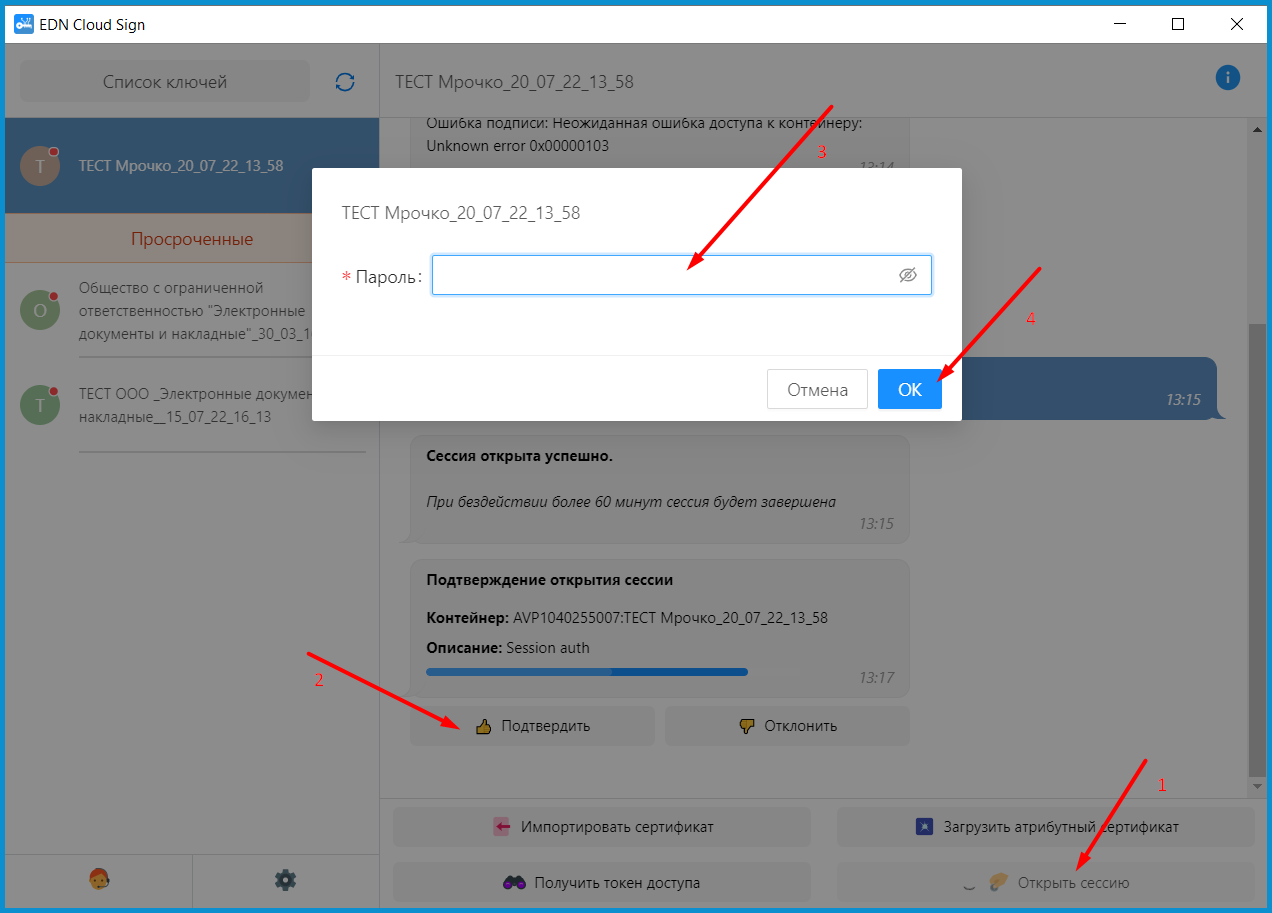Click the binoculars icon for access token
Viewport: 1272px width, 913px height.
tap(514, 883)
